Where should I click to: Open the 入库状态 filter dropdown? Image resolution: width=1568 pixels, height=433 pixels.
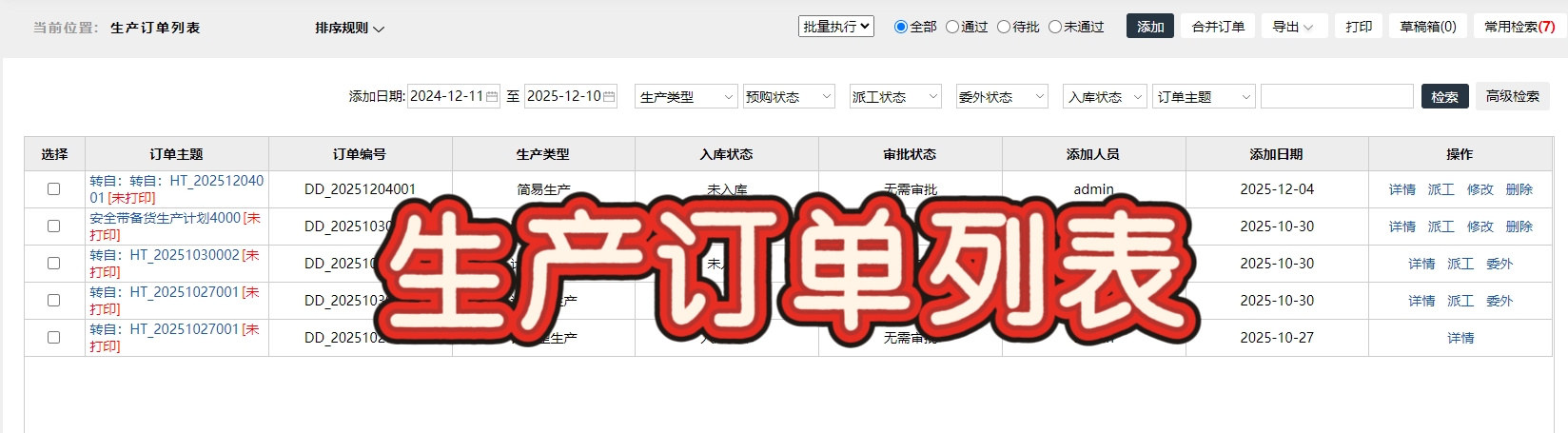coord(1105,97)
